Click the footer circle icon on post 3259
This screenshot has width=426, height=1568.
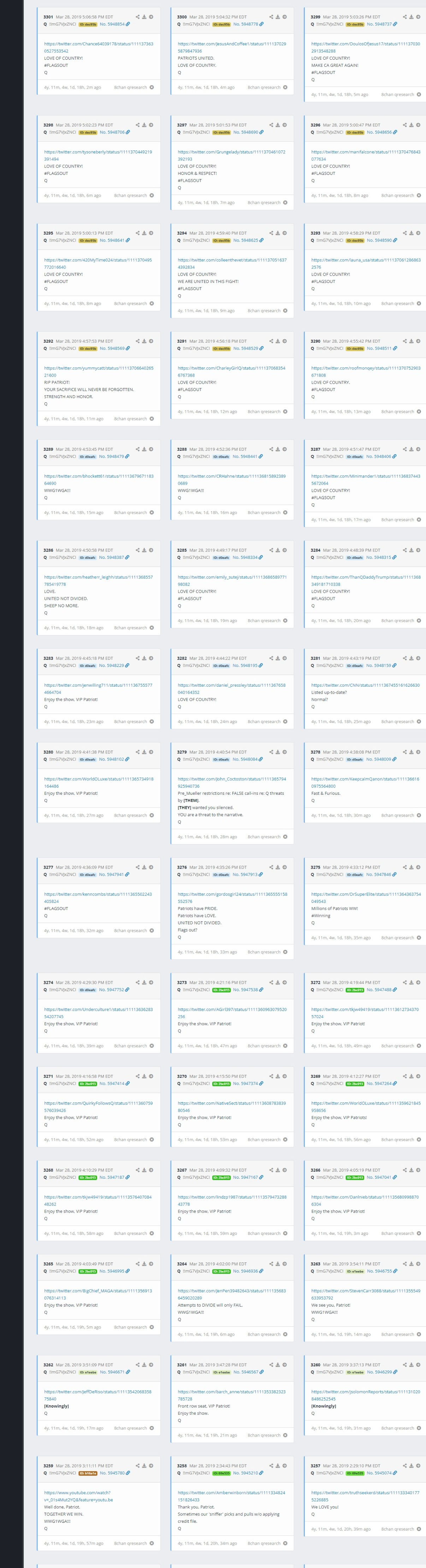(152, 1543)
